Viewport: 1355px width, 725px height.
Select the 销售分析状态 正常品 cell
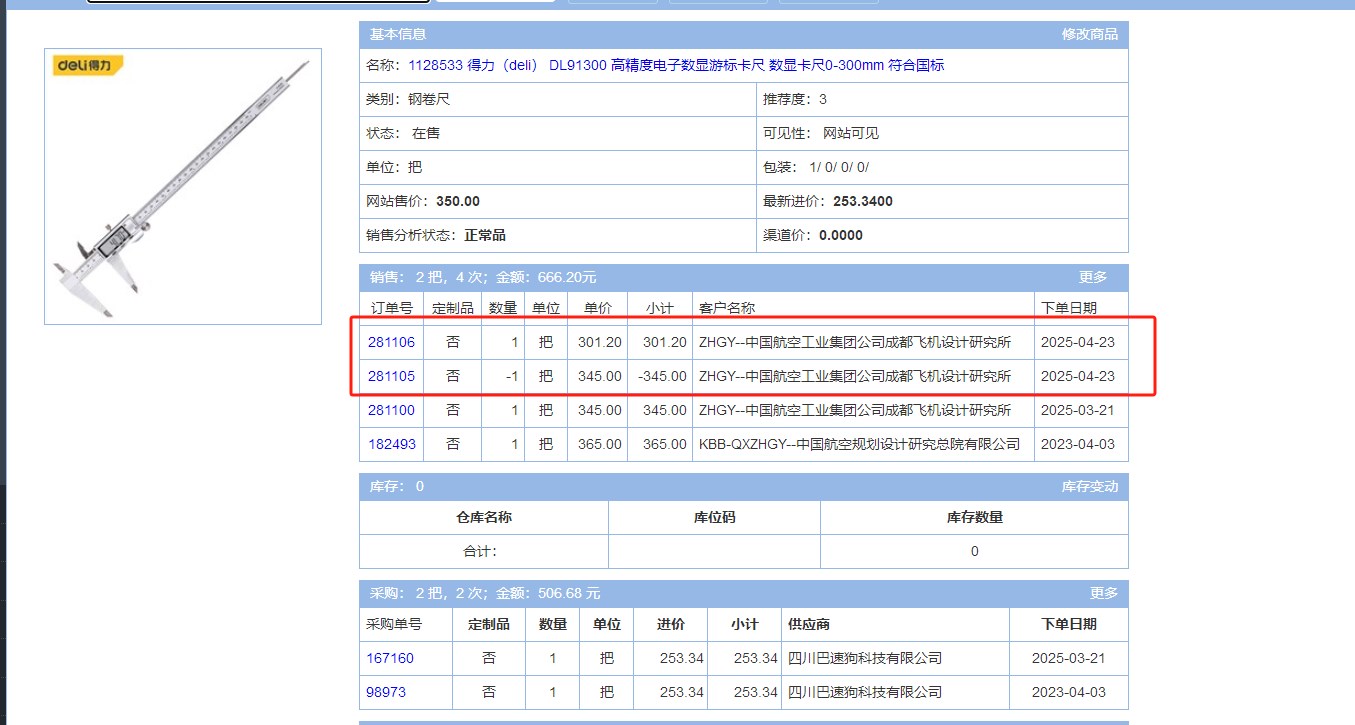558,235
